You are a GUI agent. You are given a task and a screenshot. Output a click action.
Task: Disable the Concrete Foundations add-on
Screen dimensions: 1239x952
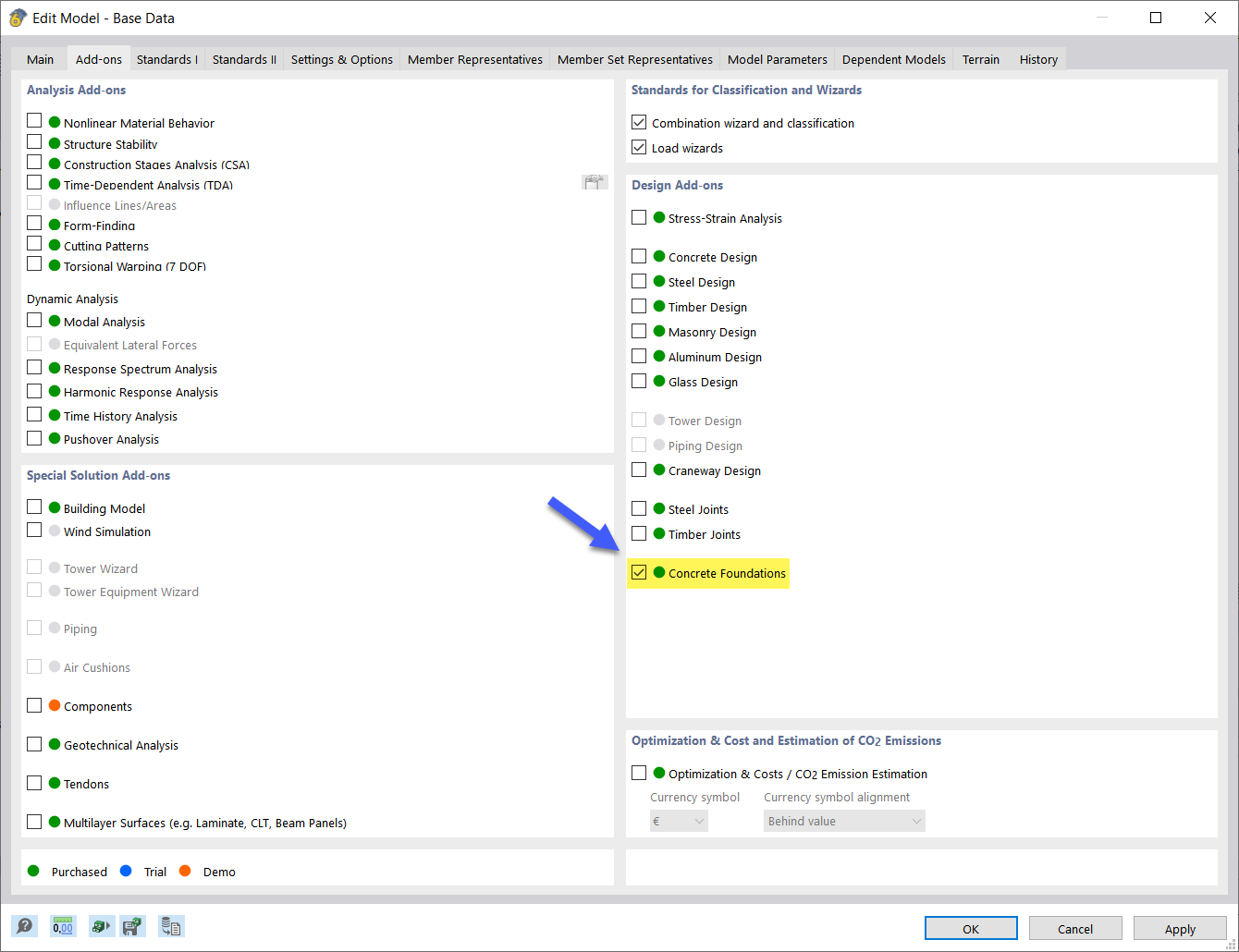tap(639, 572)
